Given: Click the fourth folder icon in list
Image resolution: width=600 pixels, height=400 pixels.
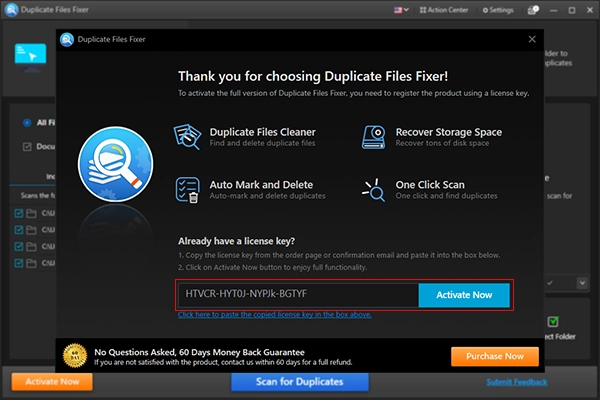Looking at the screenshot, I should pyautogui.click(x=31, y=263).
